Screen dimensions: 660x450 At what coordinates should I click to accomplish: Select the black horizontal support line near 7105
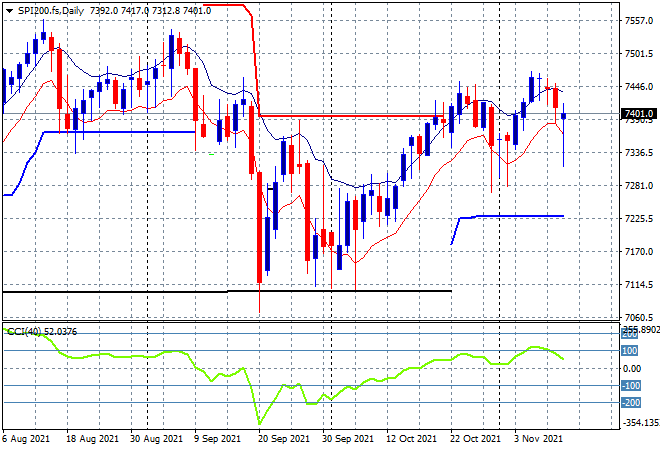coord(227,291)
